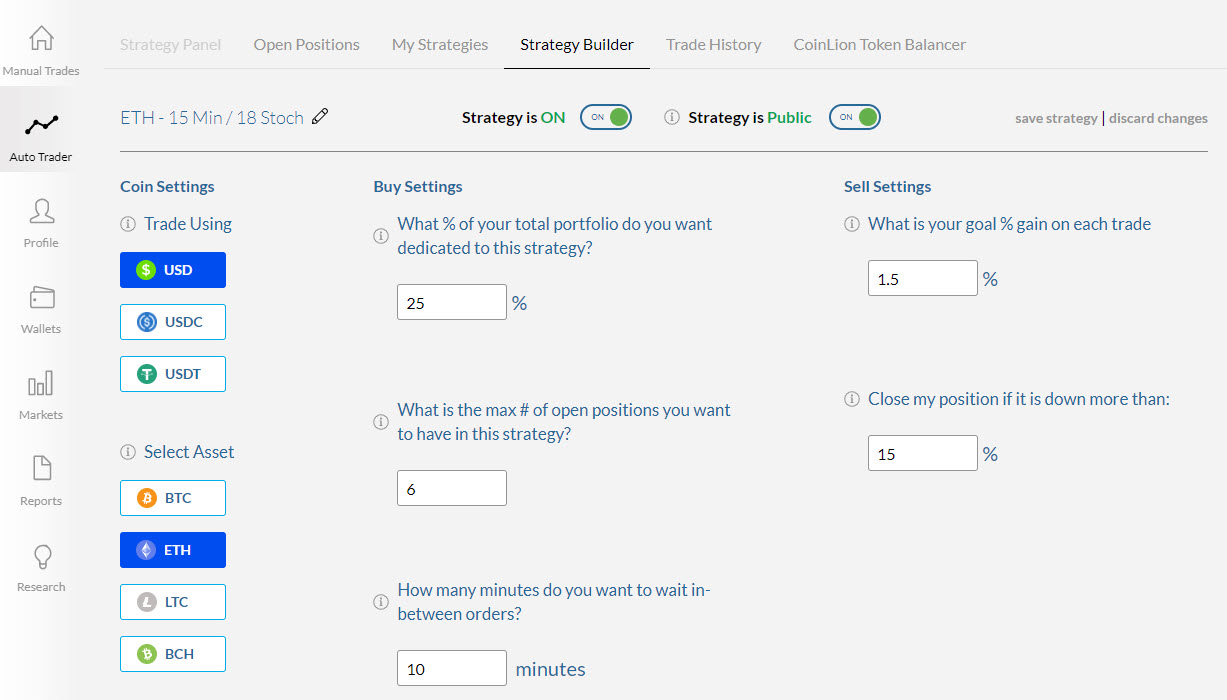The width and height of the screenshot is (1227, 700).
Task: Choose LTC as the asset
Action: [x=173, y=602]
